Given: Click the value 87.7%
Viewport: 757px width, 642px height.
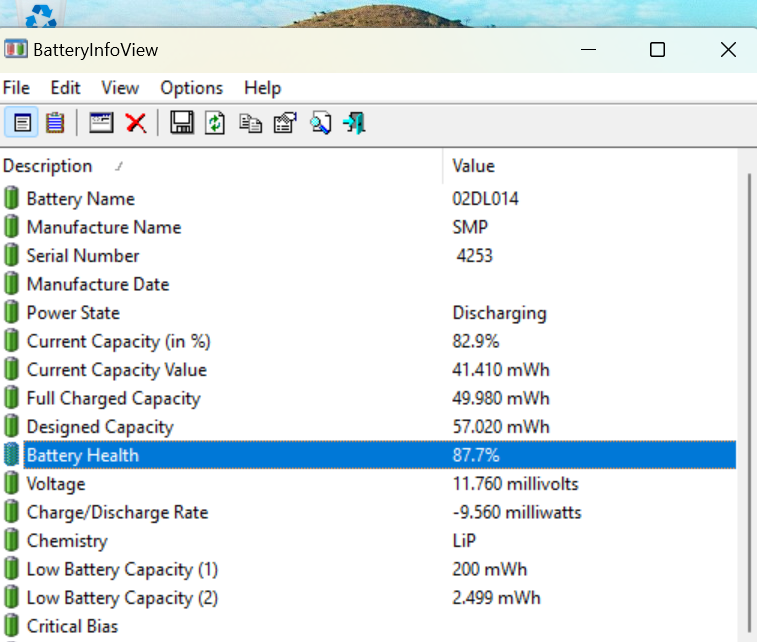Looking at the screenshot, I should (x=476, y=455).
